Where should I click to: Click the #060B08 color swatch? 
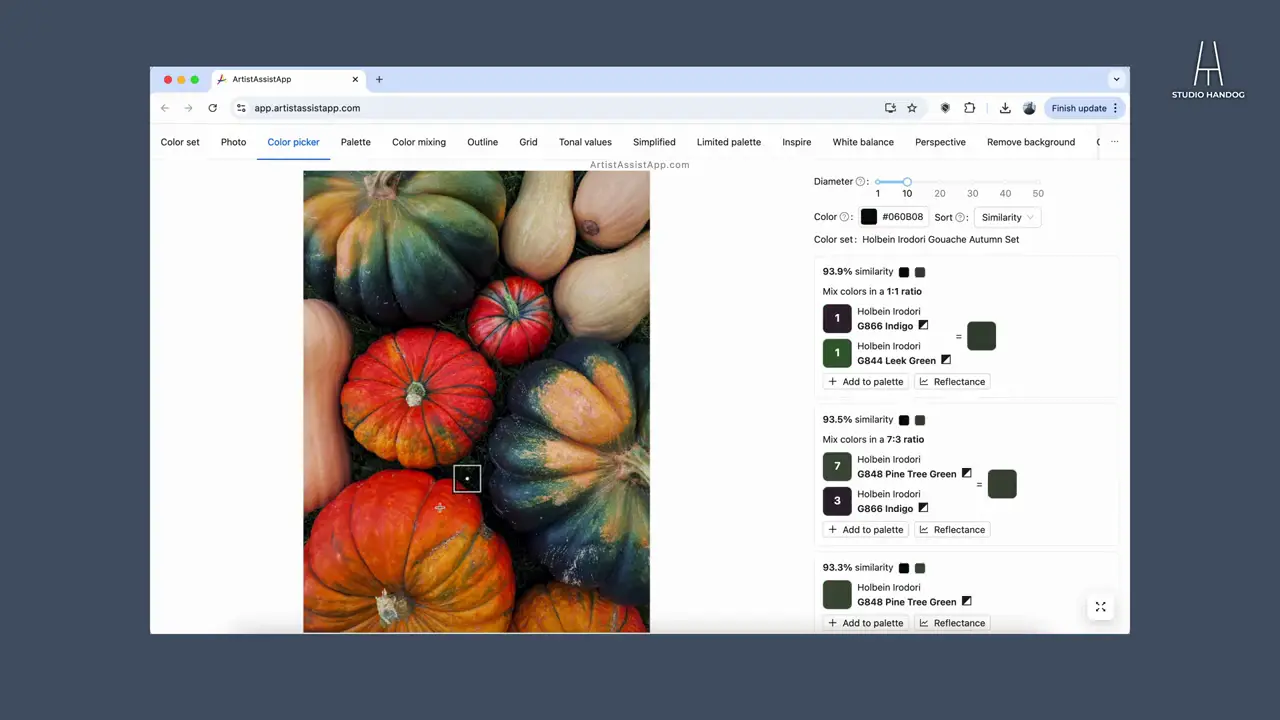click(869, 217)
